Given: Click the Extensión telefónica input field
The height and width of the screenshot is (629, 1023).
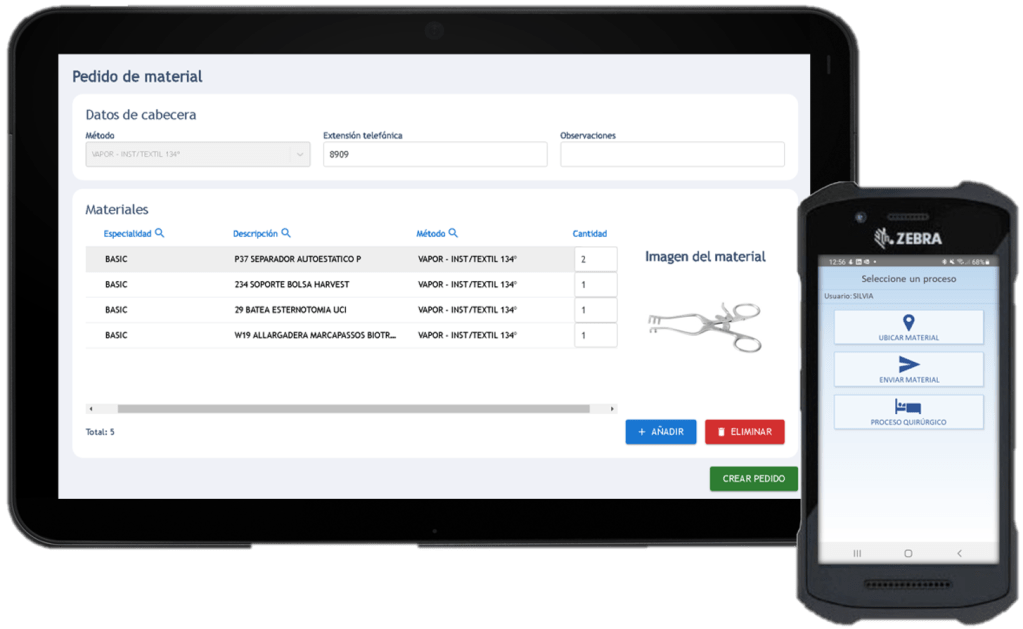Looking at the screenshot, I should (x=435, y=154).
